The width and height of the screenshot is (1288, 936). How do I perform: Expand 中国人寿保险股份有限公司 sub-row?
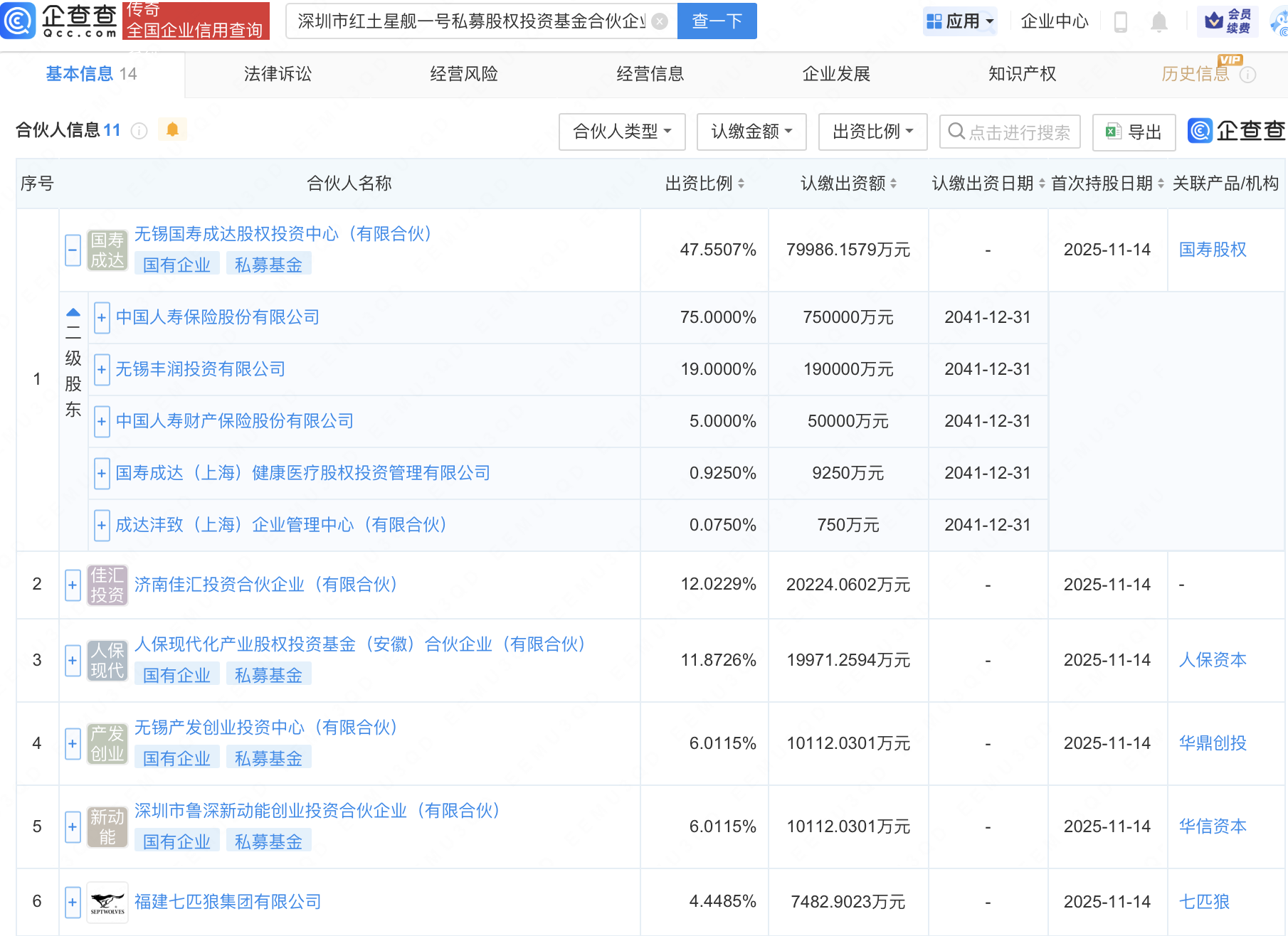click(x=102, y=317)
